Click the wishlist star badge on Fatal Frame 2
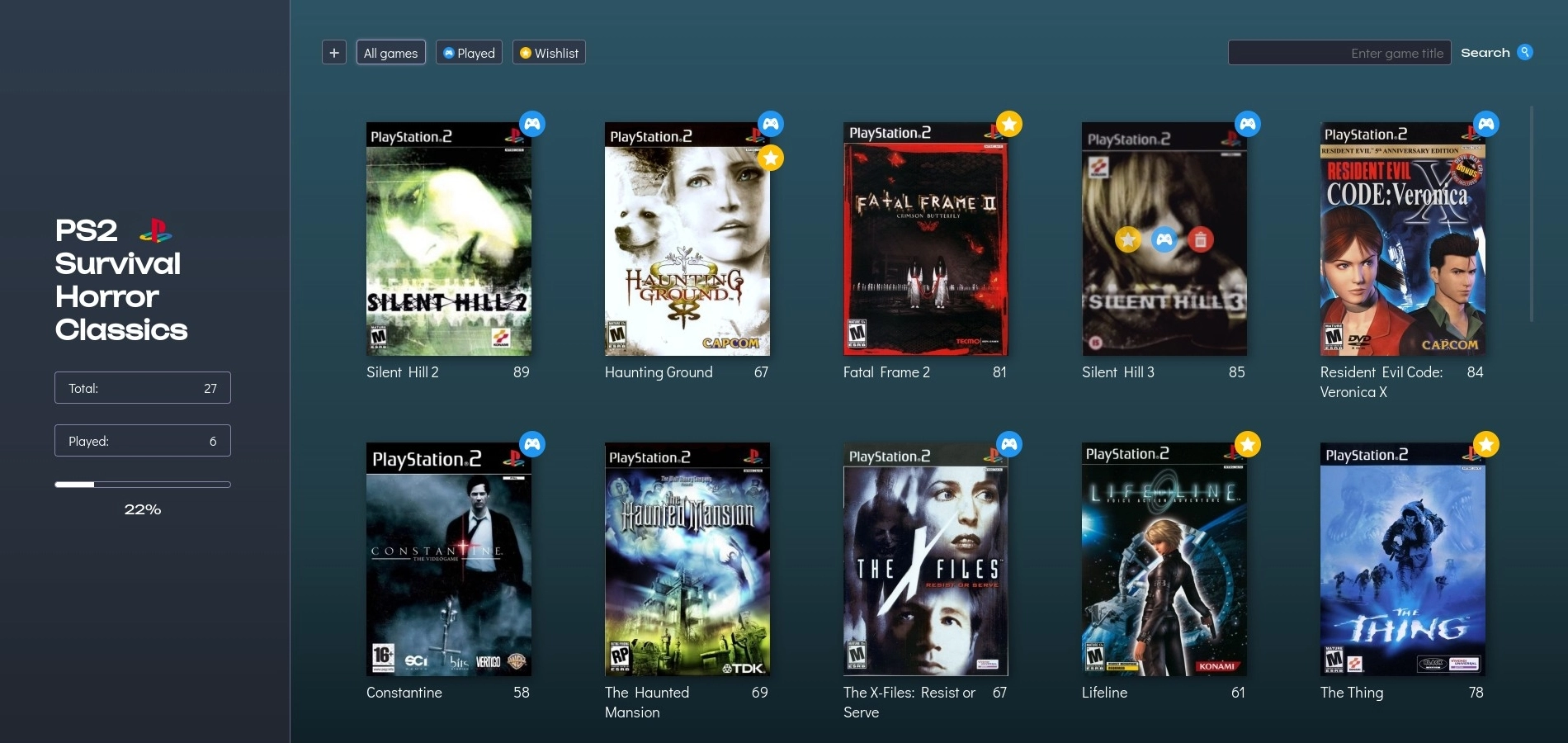The image size is (1568, 743). [1009, 124]
